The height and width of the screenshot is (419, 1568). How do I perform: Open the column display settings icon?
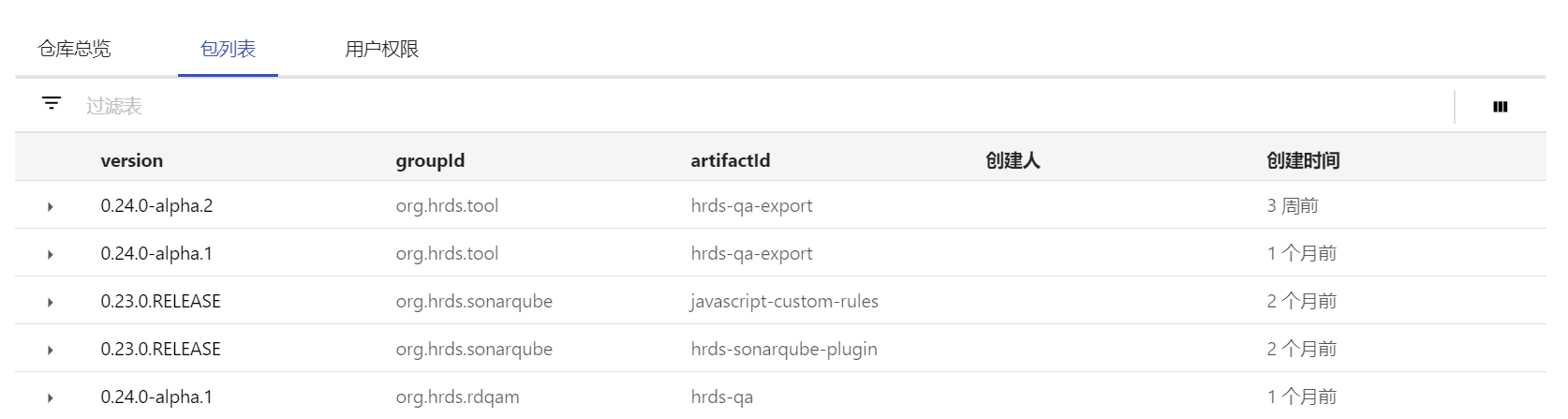click(1500, 107)
